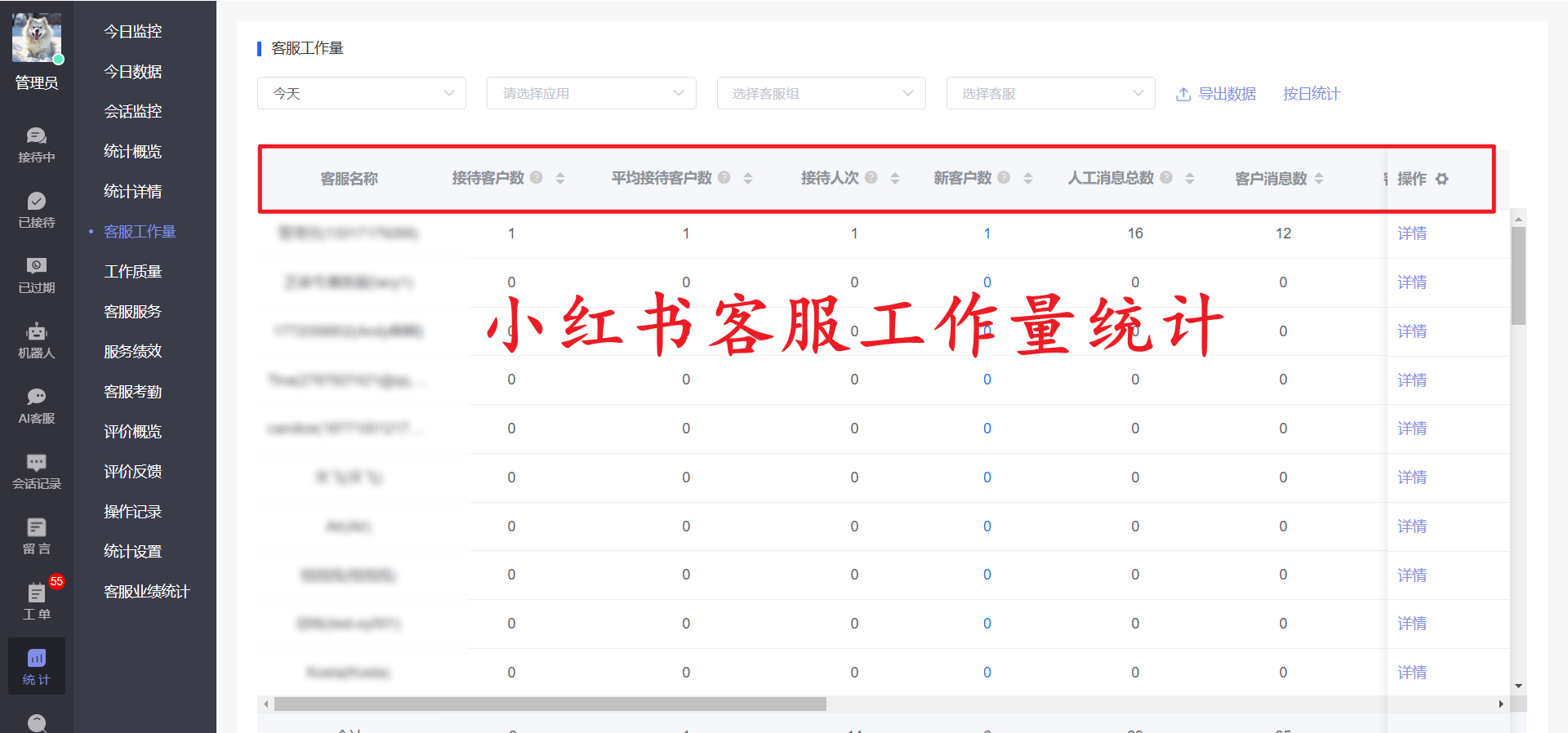Go to 今日数据 menu item

(x=133, y=72)
